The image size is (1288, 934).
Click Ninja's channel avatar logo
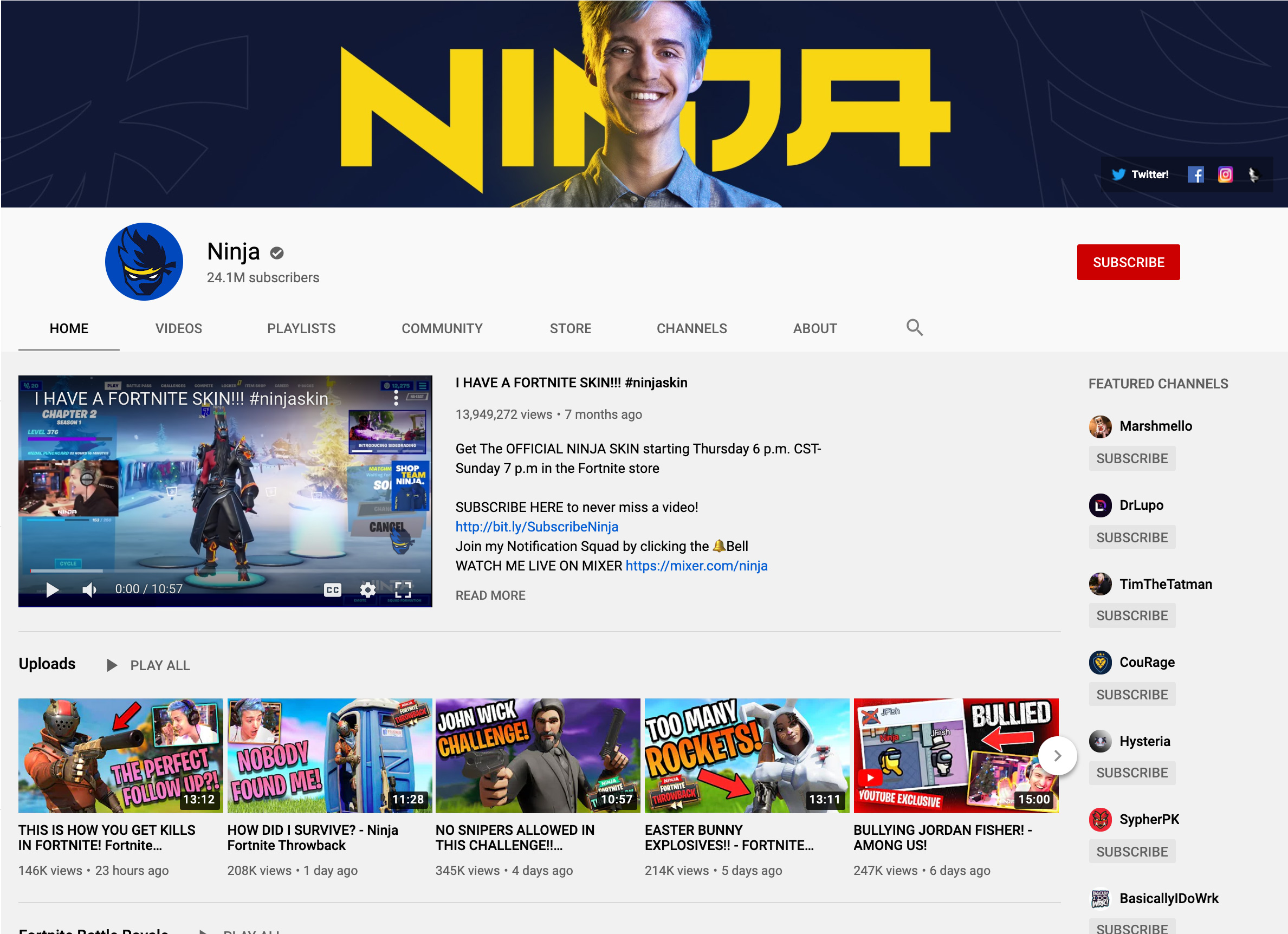click(144, 261)
